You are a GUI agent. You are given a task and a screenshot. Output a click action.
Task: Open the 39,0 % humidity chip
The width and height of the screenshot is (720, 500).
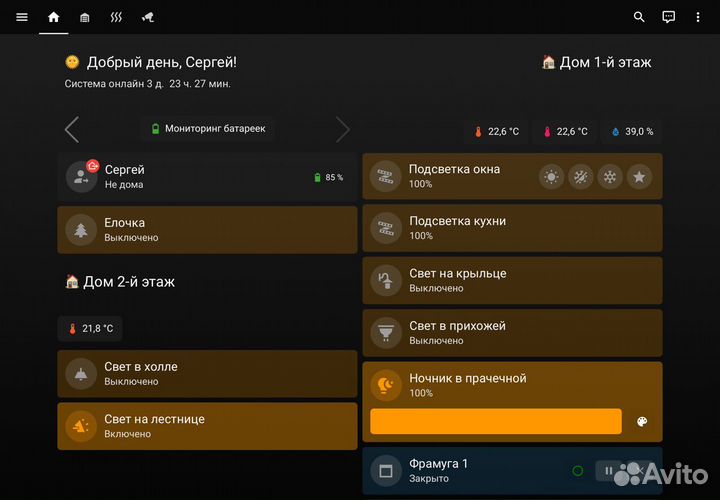tap(632, 132)
